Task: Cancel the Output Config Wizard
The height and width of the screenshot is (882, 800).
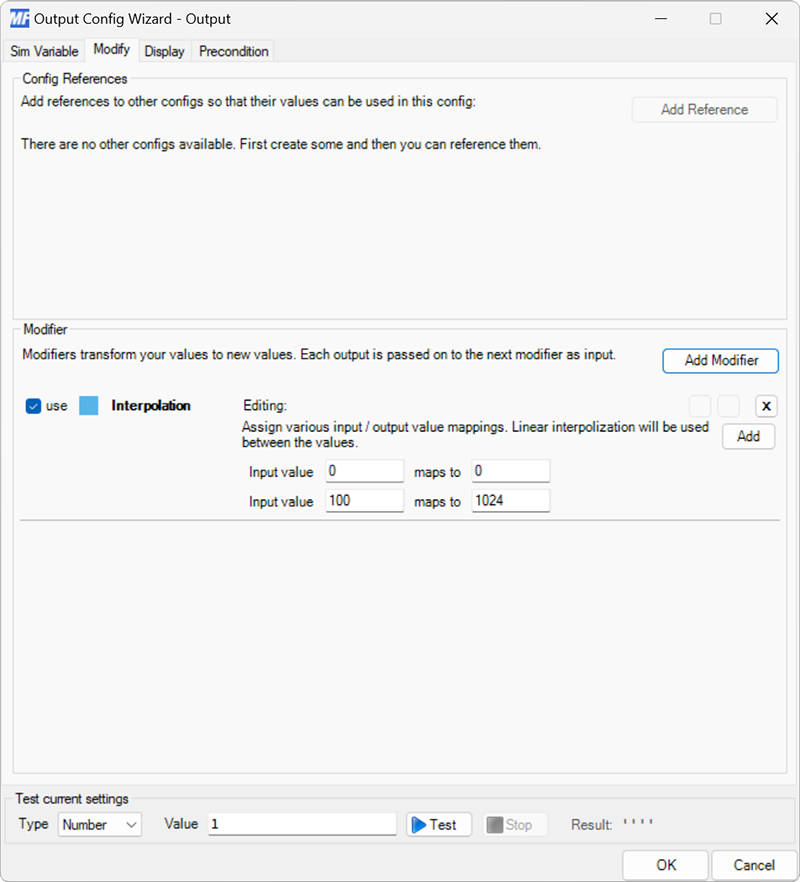Action: coord(753,865)
